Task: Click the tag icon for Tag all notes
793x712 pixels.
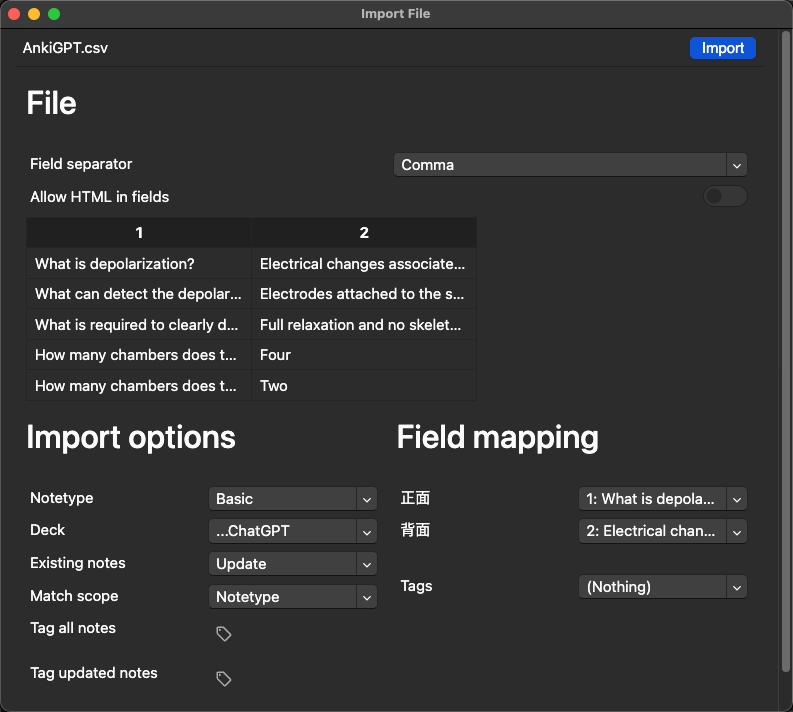Action: [224, 634]
